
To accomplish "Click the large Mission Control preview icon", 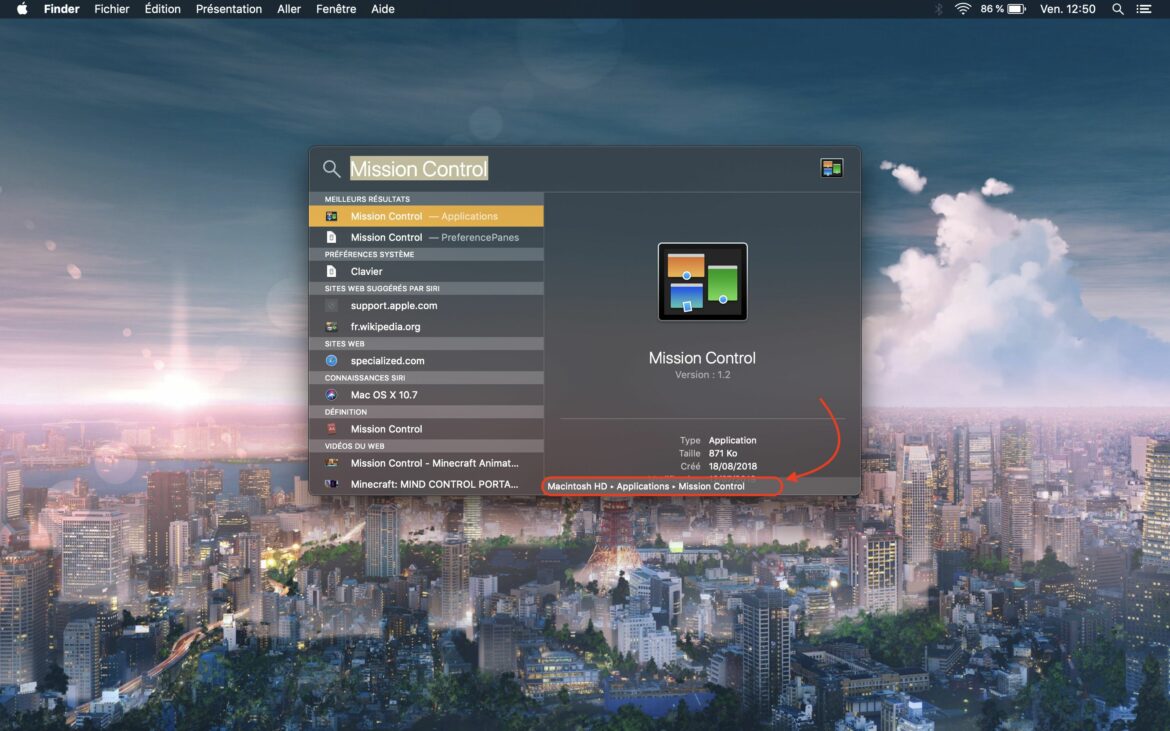I will click(702, 282).
